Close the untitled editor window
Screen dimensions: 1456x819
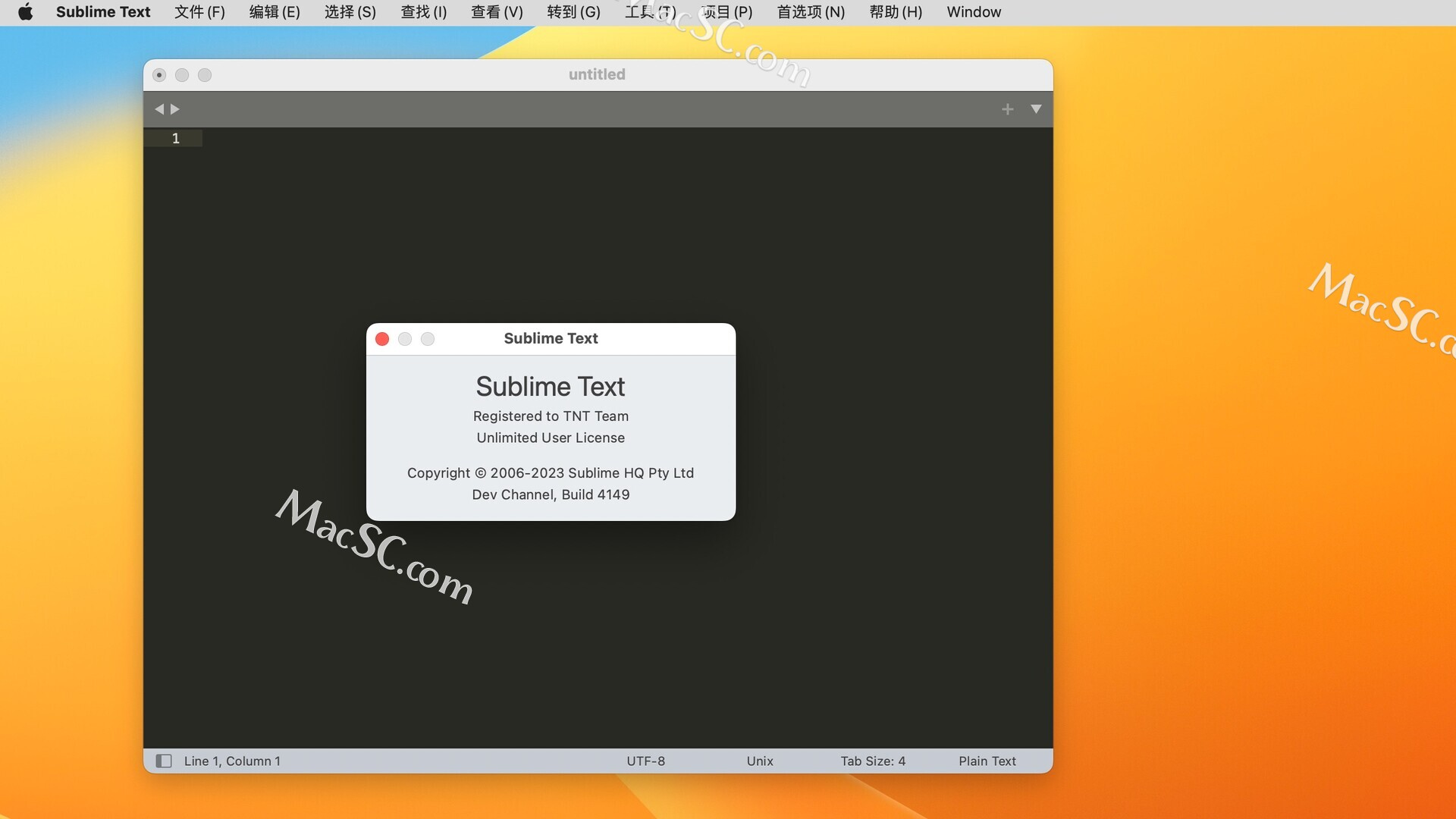[159, 75]
